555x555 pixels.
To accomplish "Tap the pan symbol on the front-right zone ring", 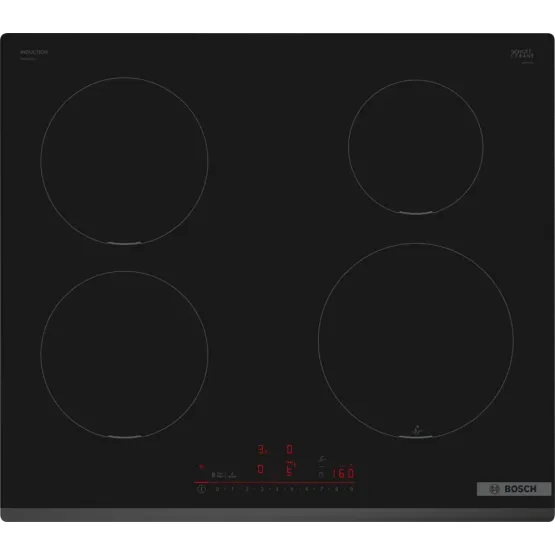I will pyautogui.click(x=418, y=430).
